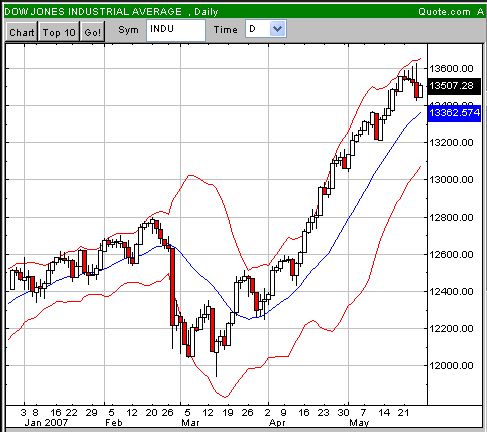The image size is (487, 432).
Task: Click the 12000.00 price axis label
Action: tap(451, 366)
